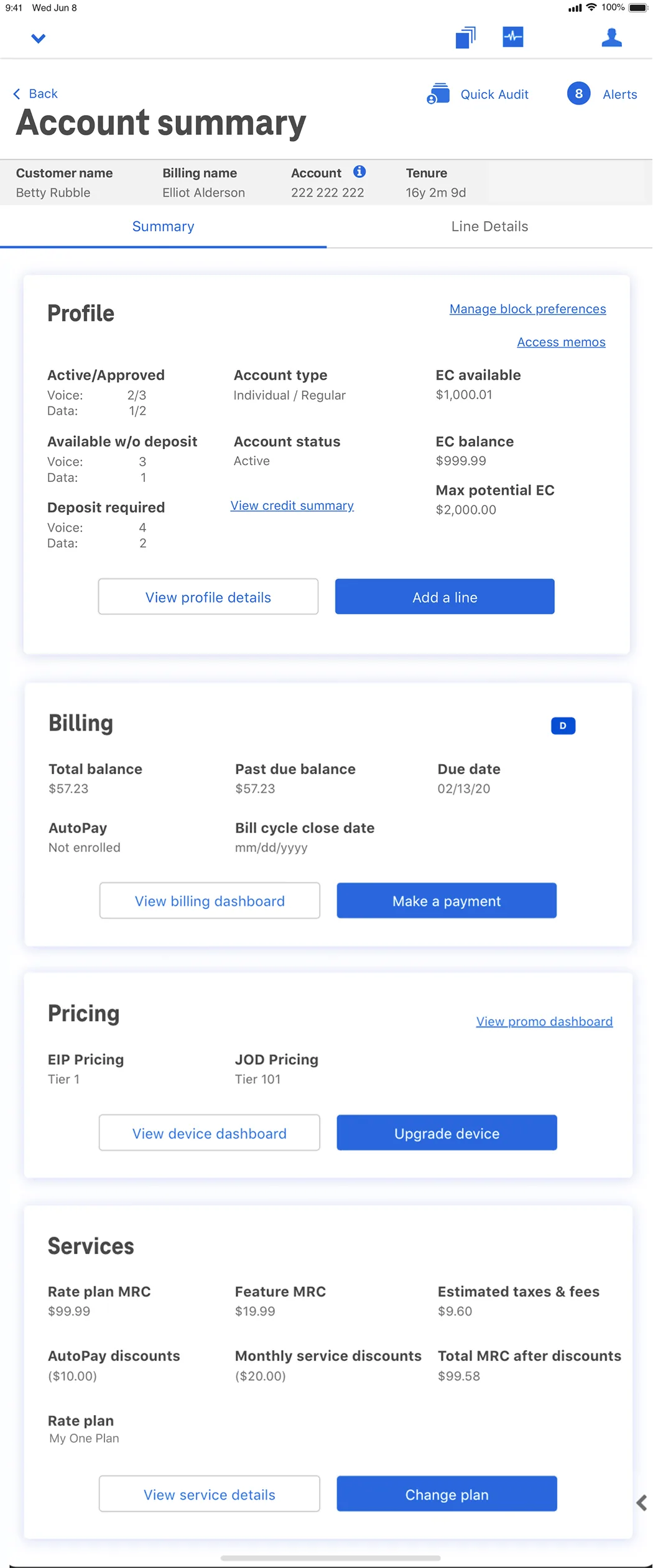Open the Access memos link
The image size is (653, 1568).
[x=561, y=342]
